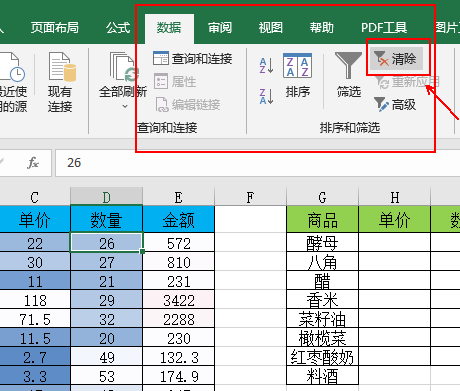Screen dimensions: 460x391
Task: Select column E header
Action: pyautogui.click(x=179, y=197)
